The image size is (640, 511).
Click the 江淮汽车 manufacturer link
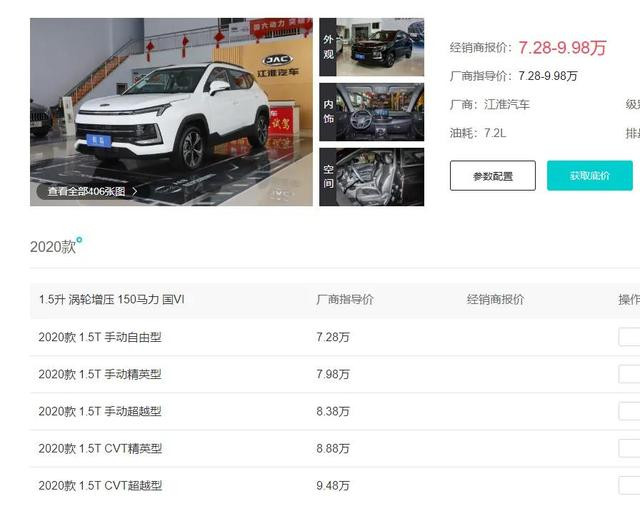507,105
